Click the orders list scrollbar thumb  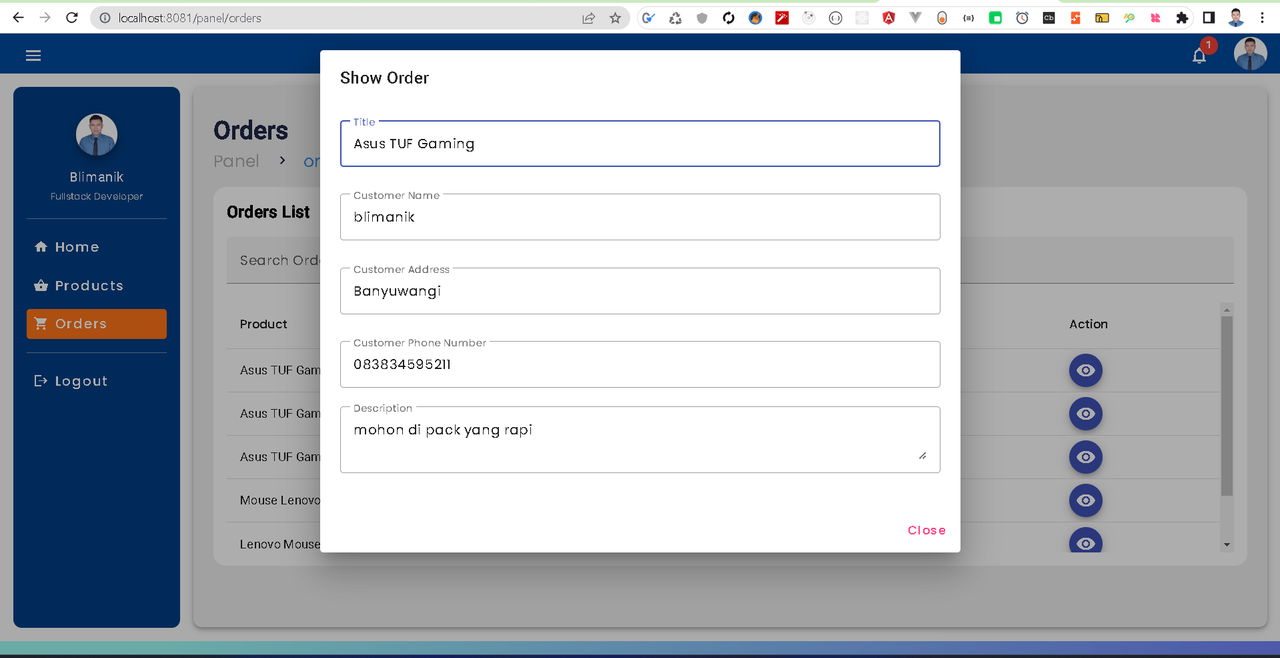(x=1227, y=406)
